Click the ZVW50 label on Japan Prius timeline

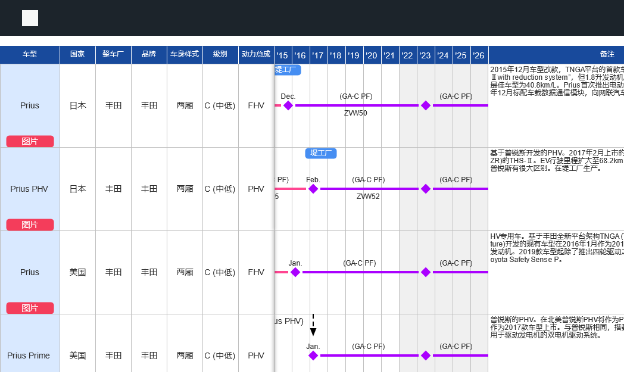coord(355,113)
